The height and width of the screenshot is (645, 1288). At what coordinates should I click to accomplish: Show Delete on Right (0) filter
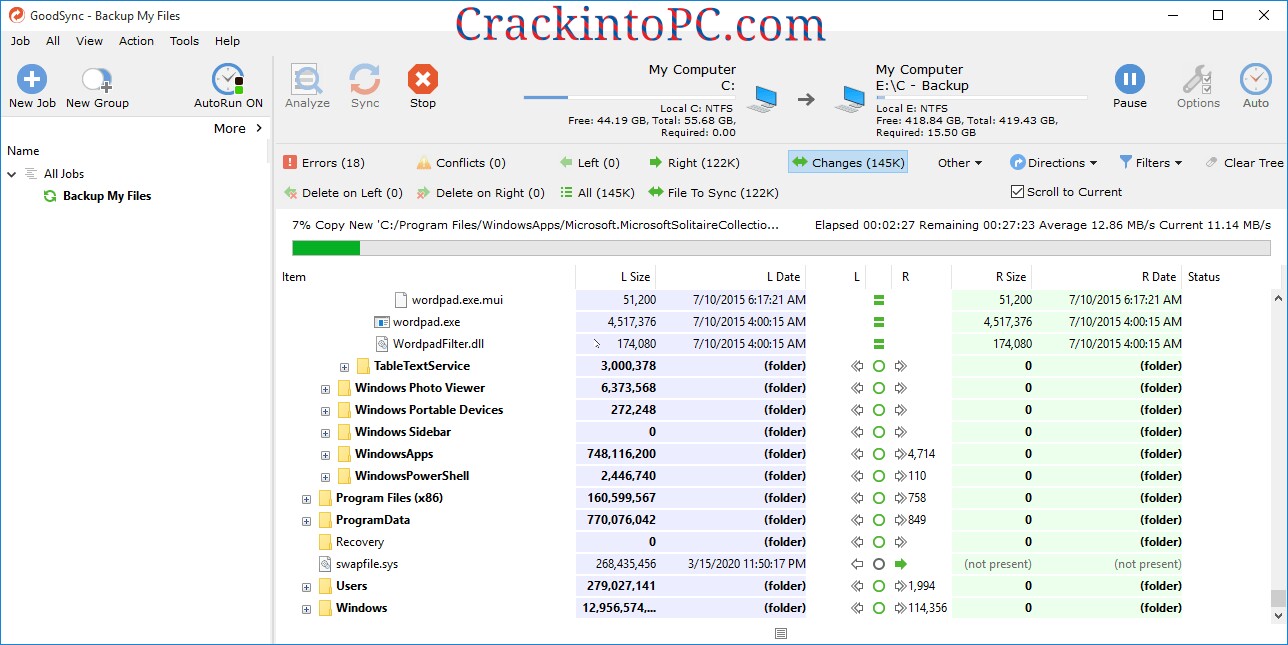point(481,193)
